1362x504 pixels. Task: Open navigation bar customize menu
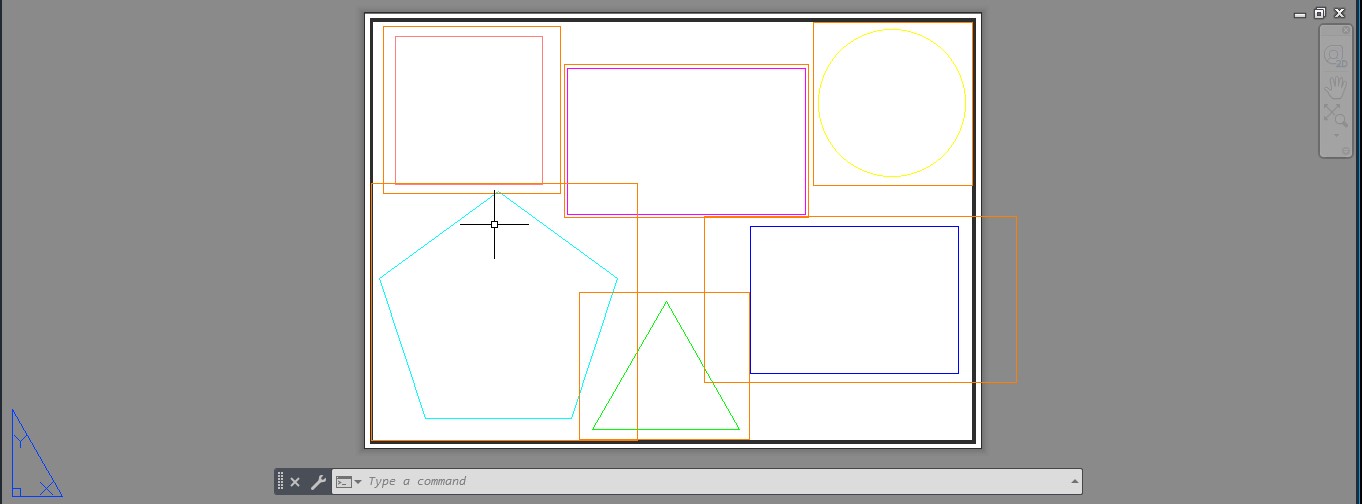1346,151
